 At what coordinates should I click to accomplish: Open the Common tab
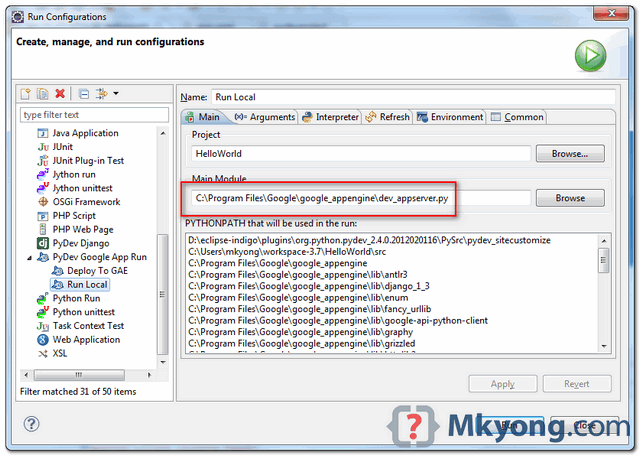pos(517,117)
